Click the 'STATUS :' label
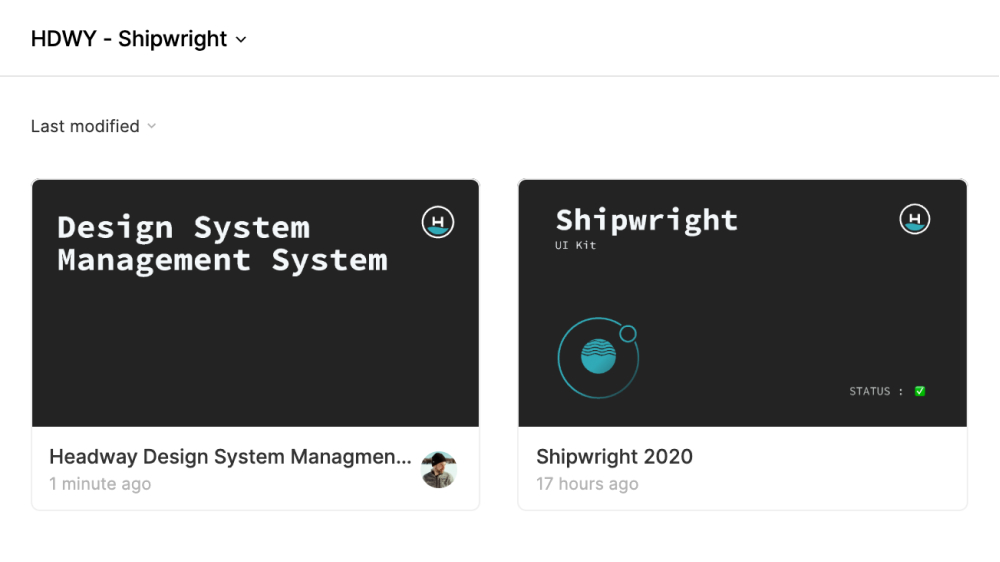 [876, 391]
